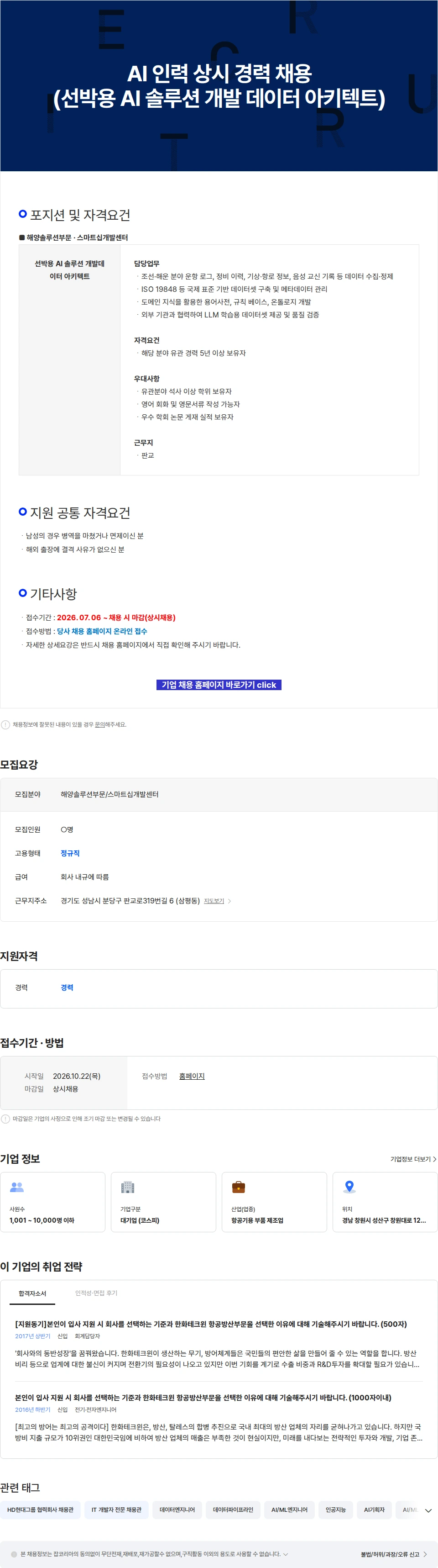438x1568 pixels.
Task: Open 기업정보 더보기 link
Action: (x=413, y=1159)
